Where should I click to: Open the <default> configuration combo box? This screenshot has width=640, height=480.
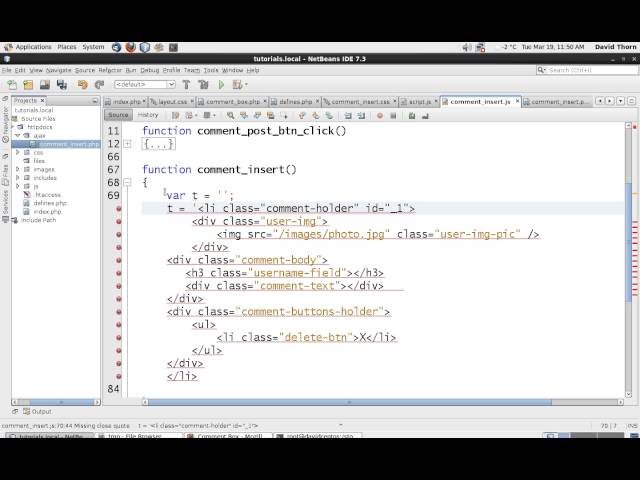point(145,84)
